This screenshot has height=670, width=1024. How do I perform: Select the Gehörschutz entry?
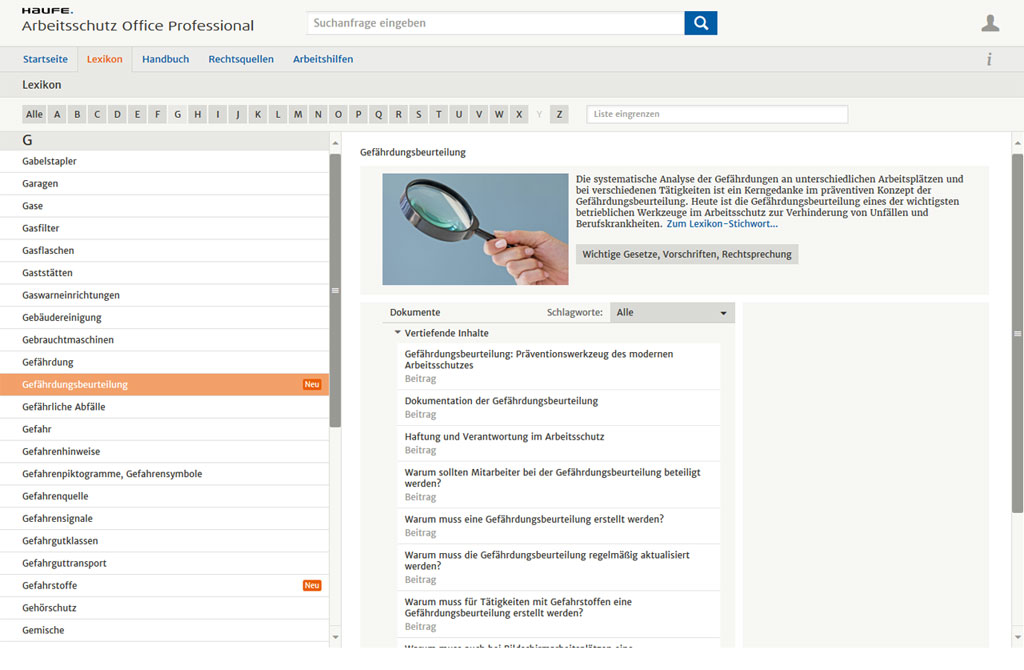(164, 608)
